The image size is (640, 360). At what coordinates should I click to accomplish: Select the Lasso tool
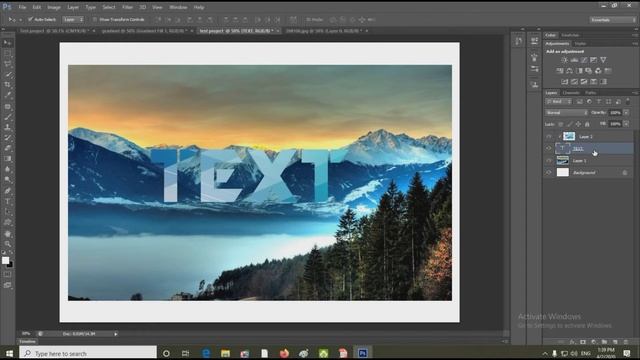pos(8,64)
